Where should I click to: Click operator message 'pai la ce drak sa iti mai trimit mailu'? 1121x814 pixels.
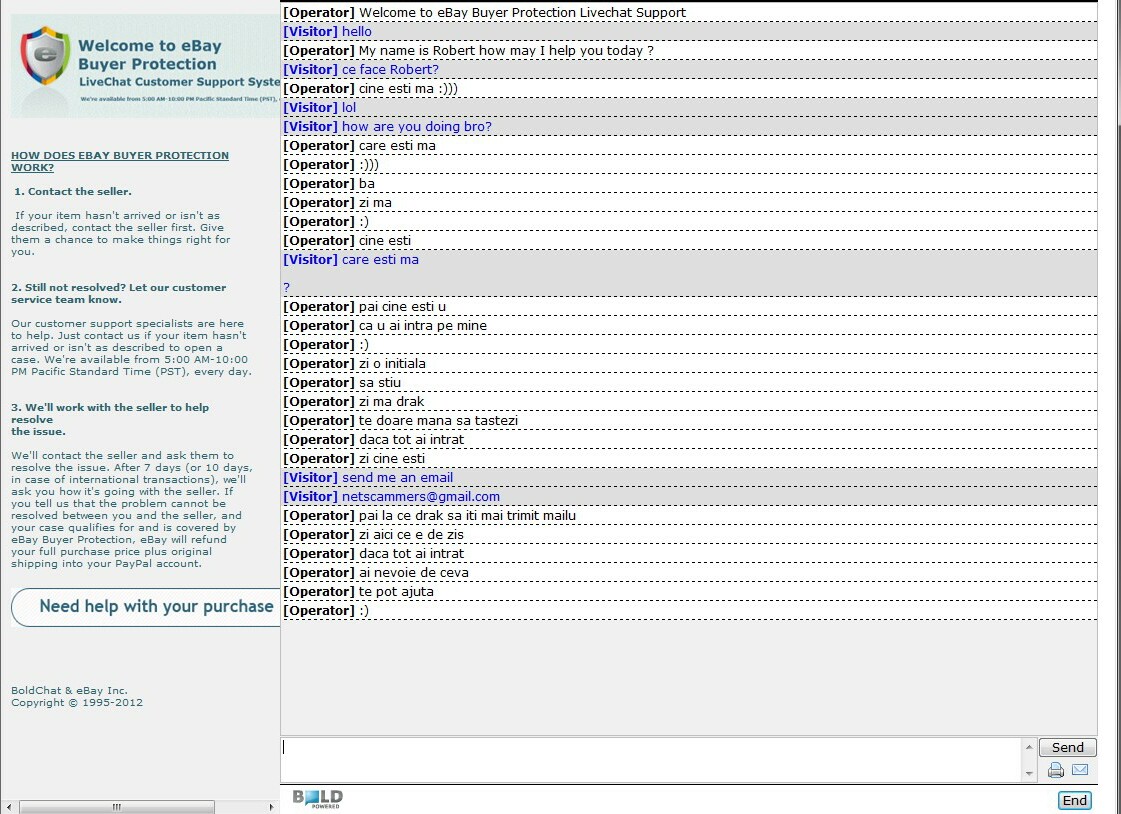click(467, 516)
